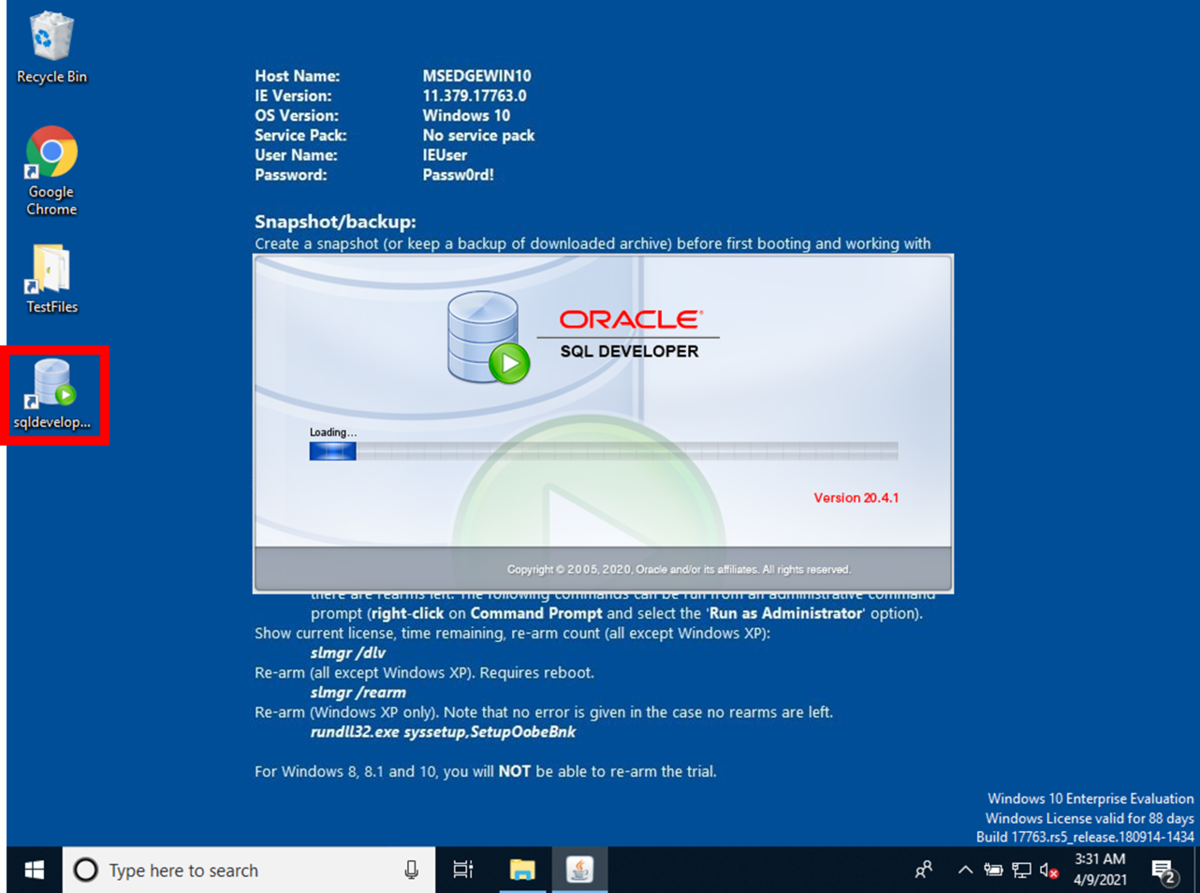Click 'Windows 10 Enterprise Evaluation' watermark text
1200x893 pixels.
(x=1090, y=799)
